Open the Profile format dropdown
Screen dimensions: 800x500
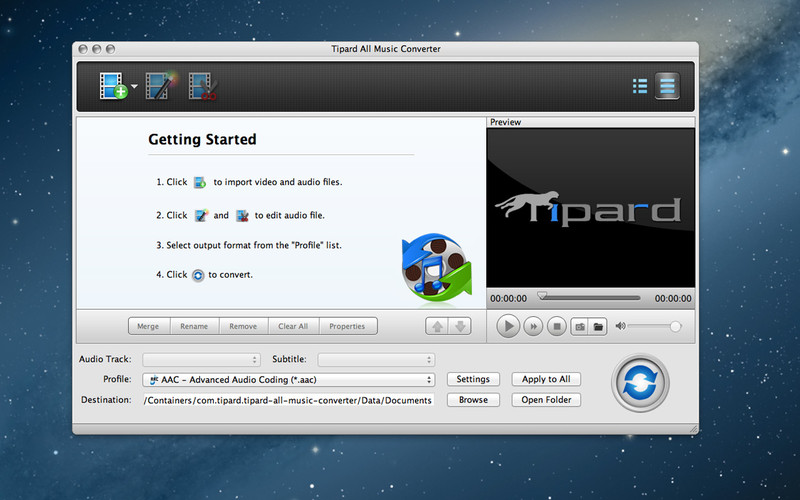tap(289, 380)
